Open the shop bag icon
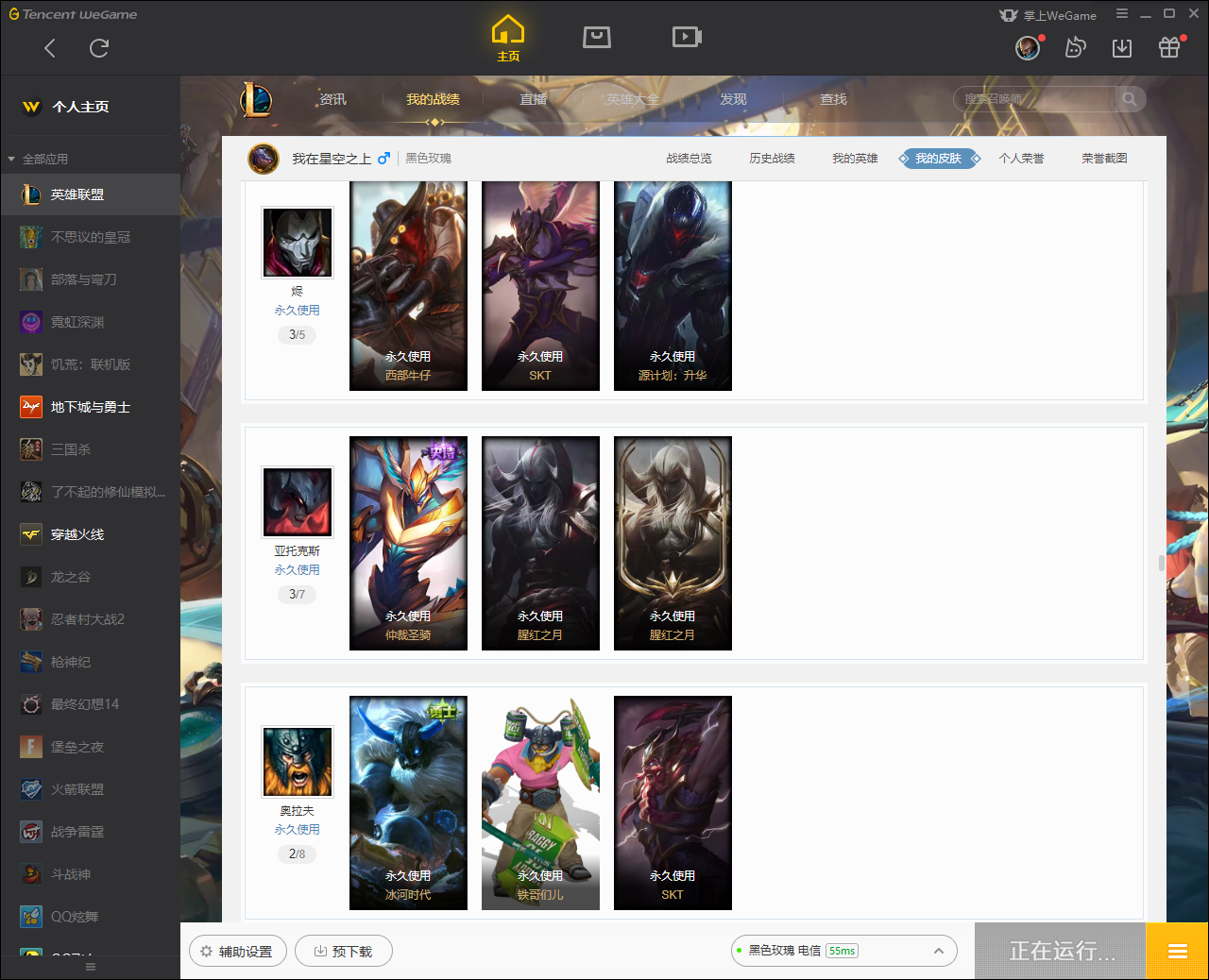The image size is (1209, 980). 597,37
